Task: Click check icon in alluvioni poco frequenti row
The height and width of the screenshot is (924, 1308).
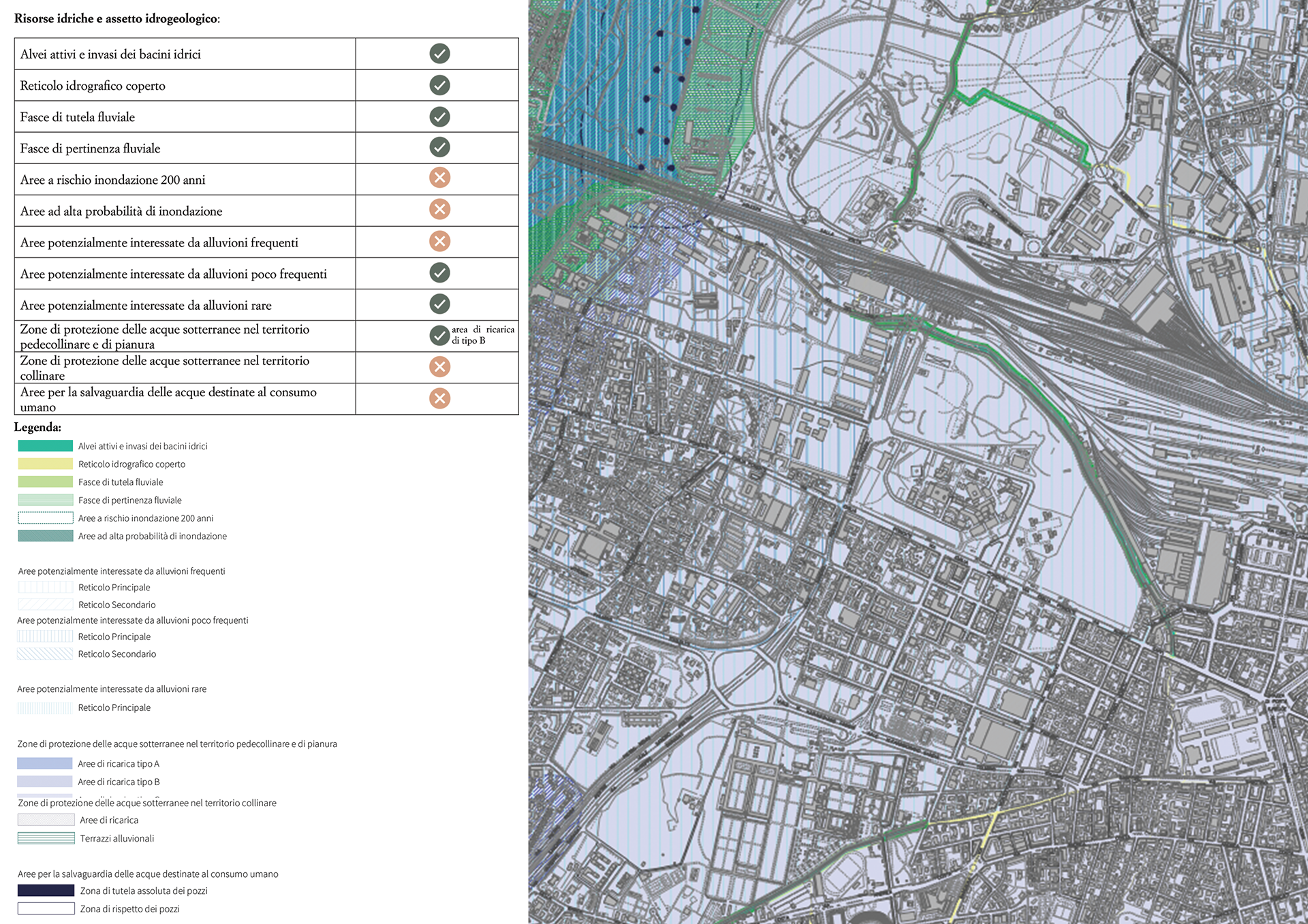Action: (439, 272)
